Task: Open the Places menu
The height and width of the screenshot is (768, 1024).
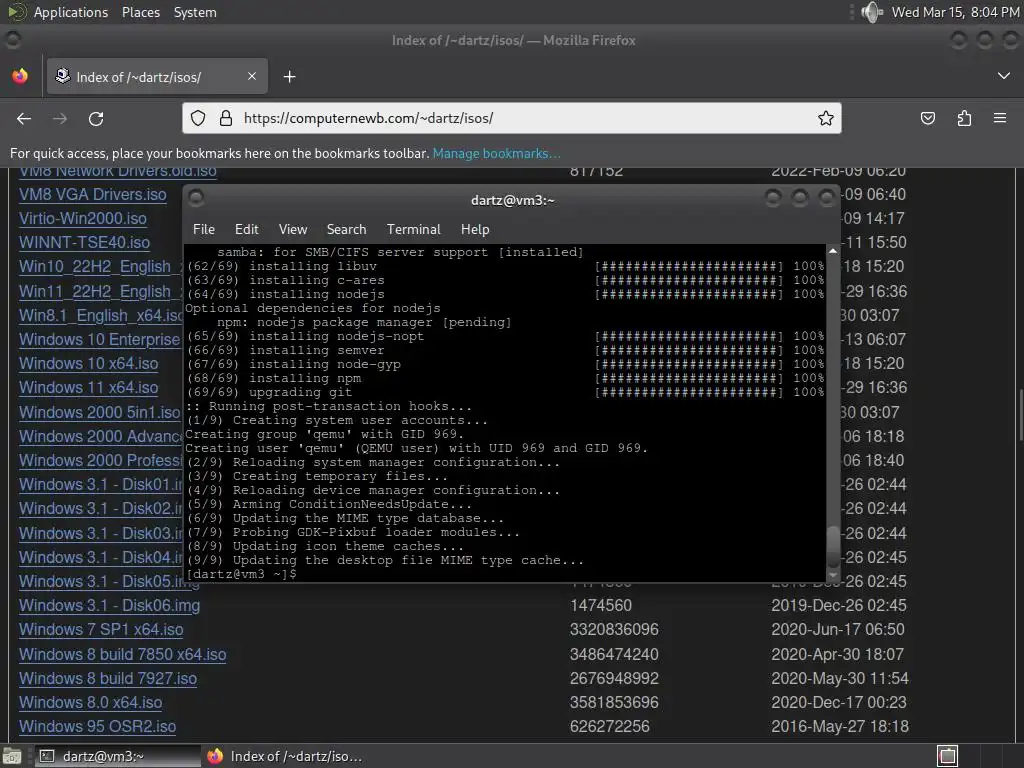Action: coord(140,12)
